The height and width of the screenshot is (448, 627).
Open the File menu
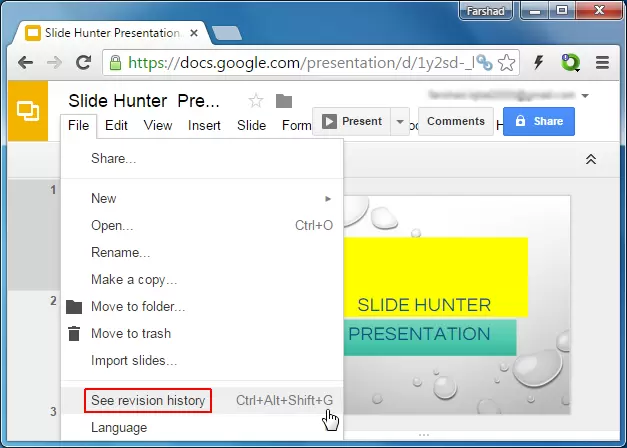[78, 125]
